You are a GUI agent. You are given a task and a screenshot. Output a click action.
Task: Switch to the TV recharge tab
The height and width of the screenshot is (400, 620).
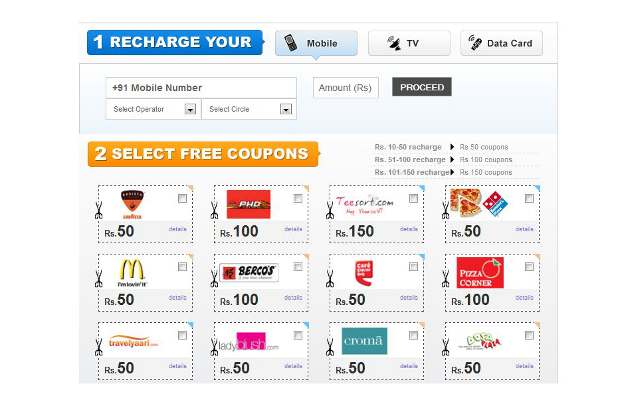point(409,43)
